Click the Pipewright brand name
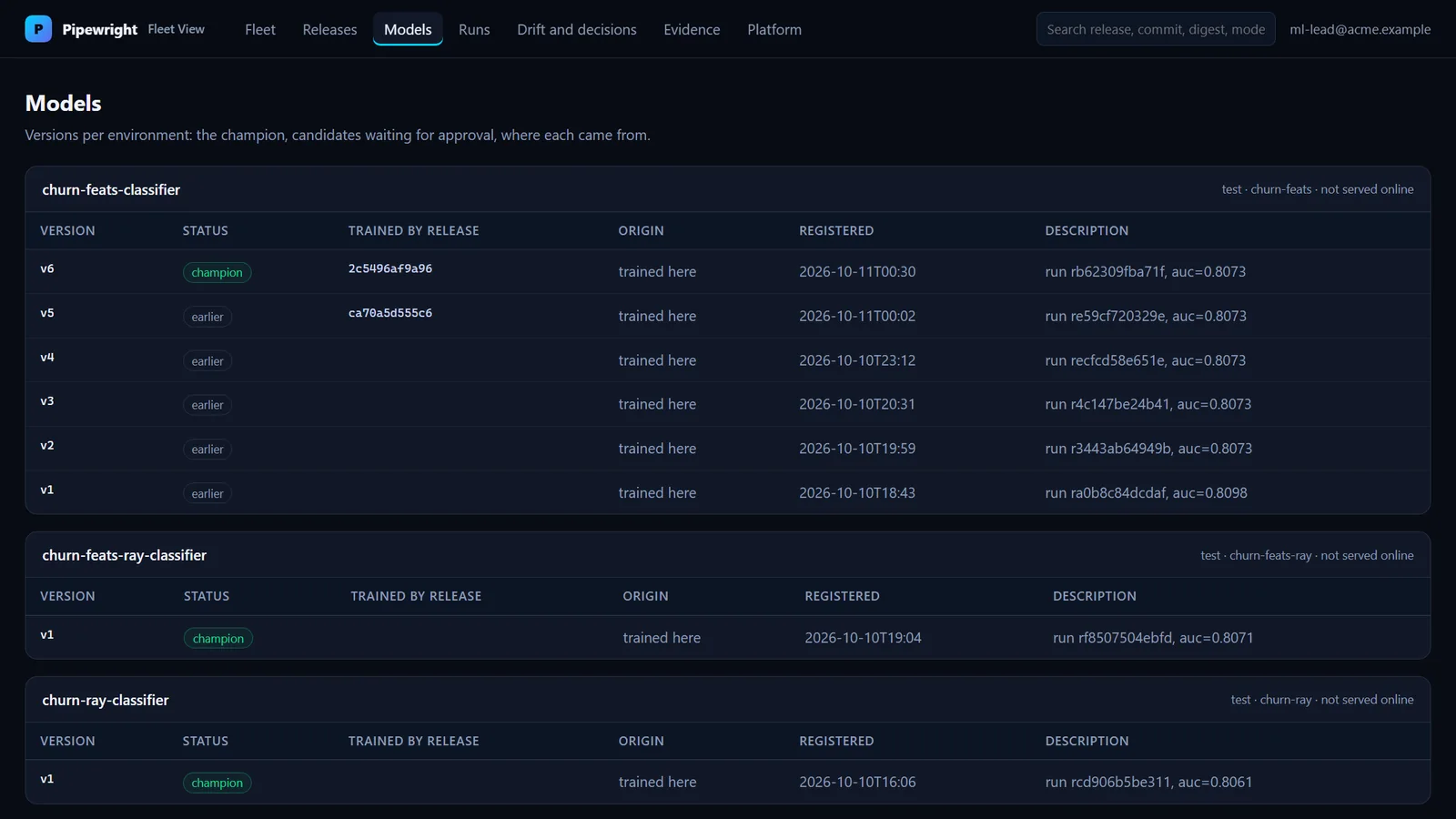1456x819 pixels. click(100, 29)
